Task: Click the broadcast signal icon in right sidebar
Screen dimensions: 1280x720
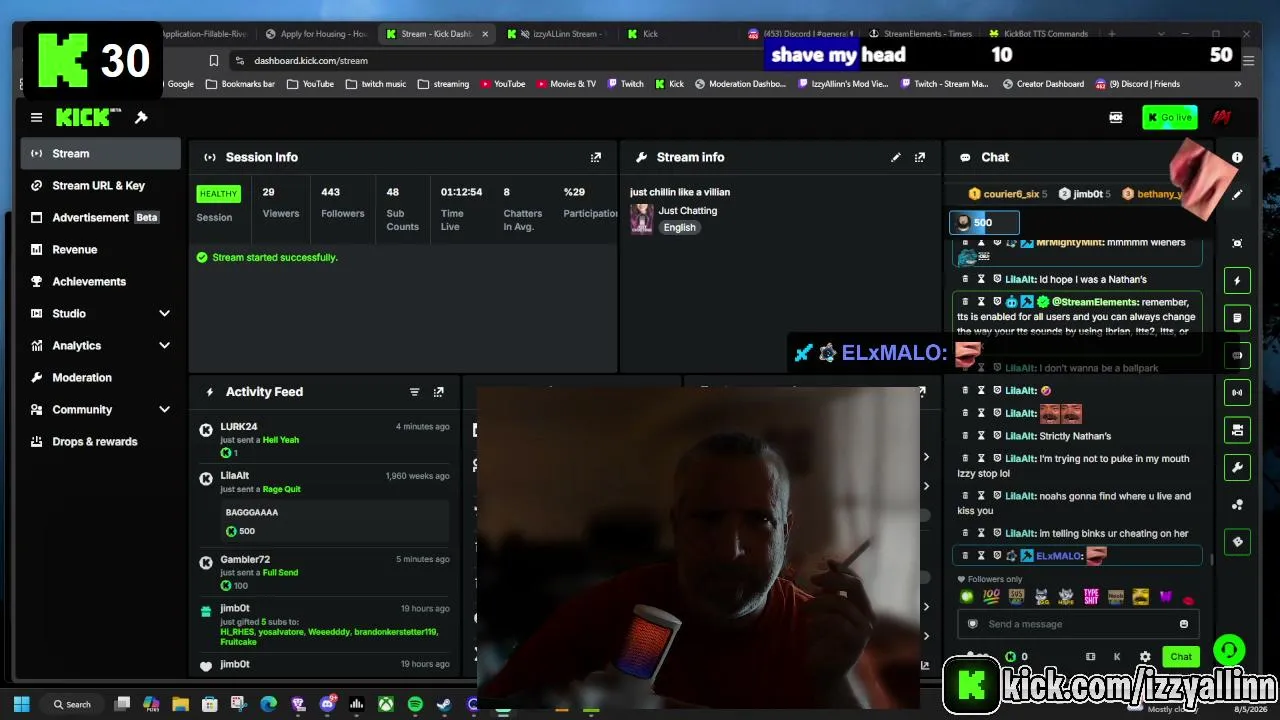Action: tap(1237, 392)
